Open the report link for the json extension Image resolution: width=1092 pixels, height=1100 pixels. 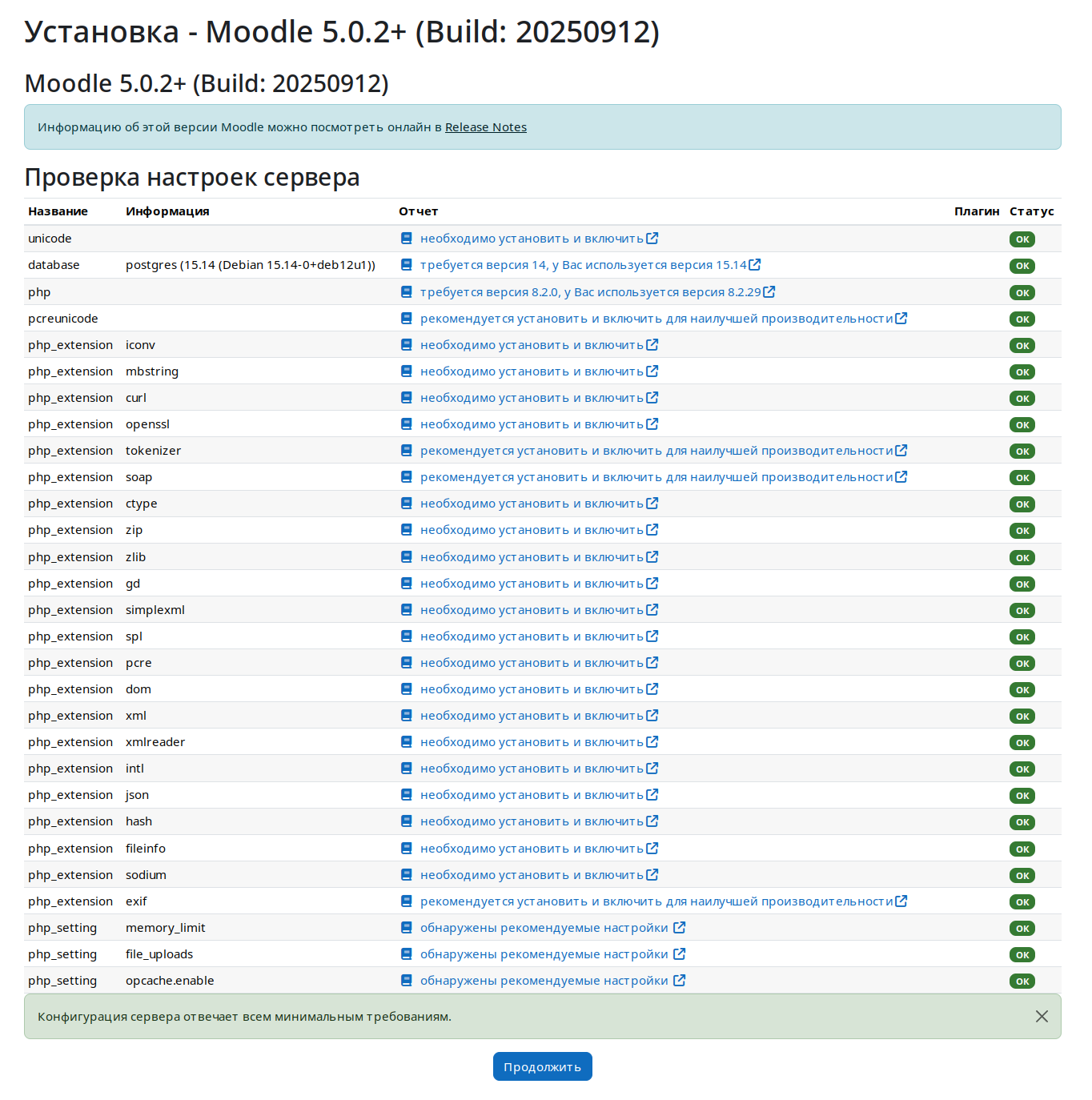532,795
